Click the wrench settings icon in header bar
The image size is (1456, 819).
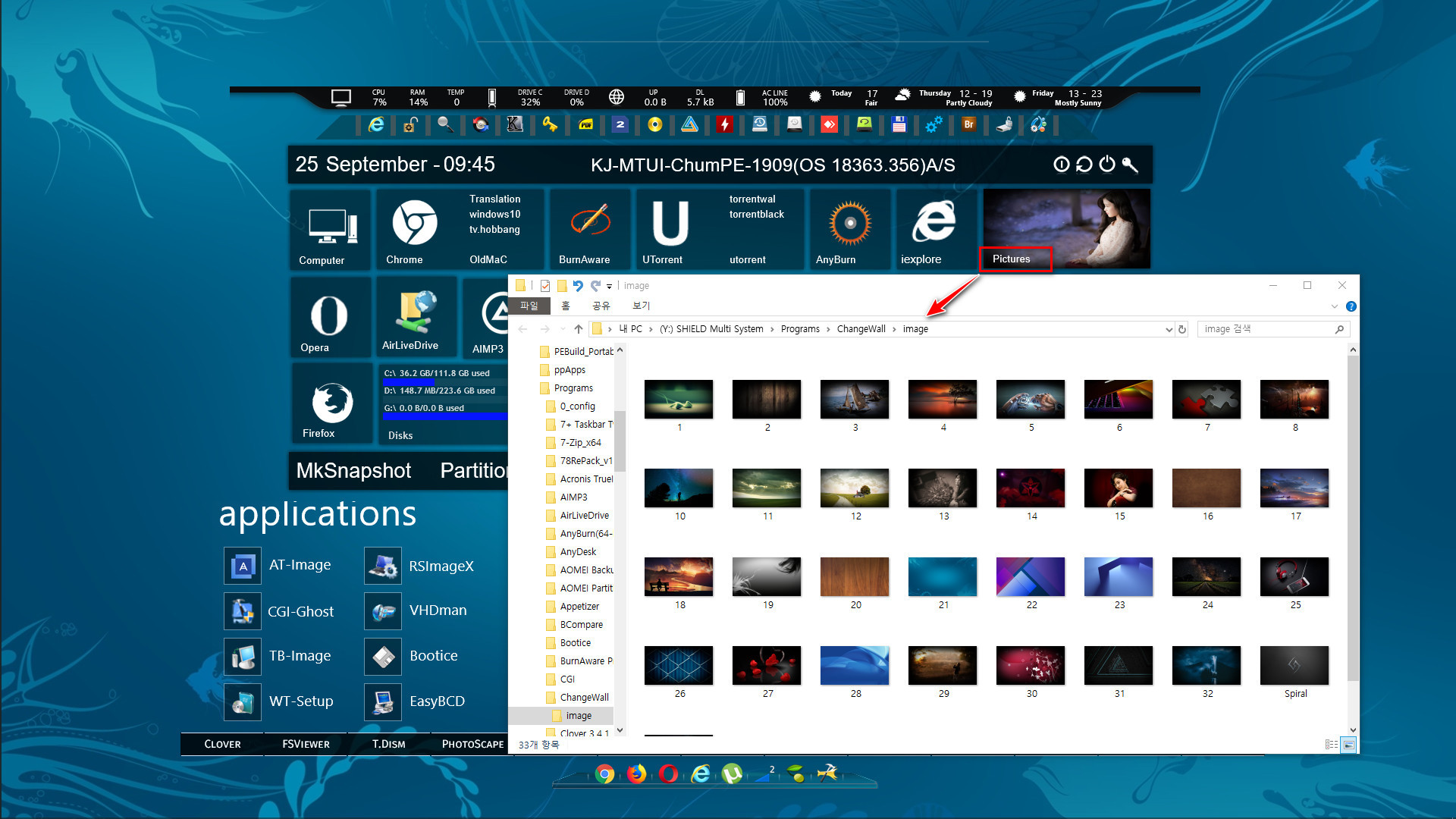pyautogui.click(x=1130, y=165)
